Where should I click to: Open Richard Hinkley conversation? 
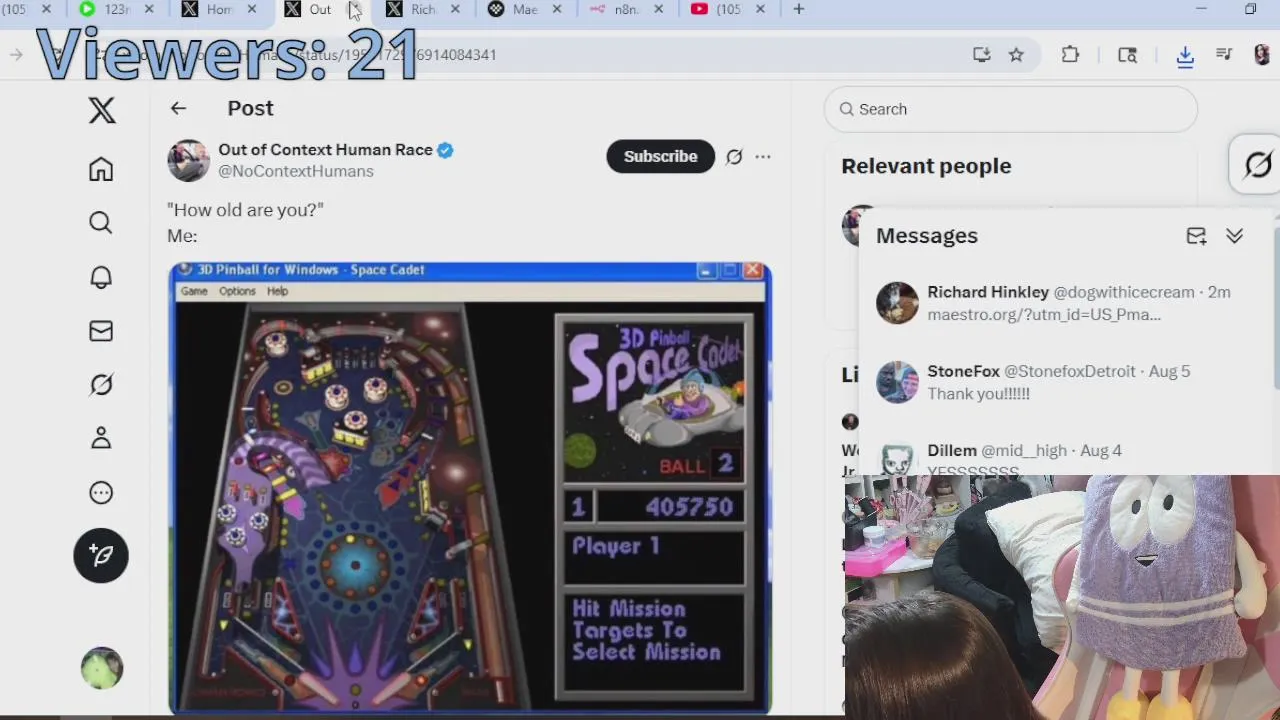pyautogui.click(x=1067, y=303)
